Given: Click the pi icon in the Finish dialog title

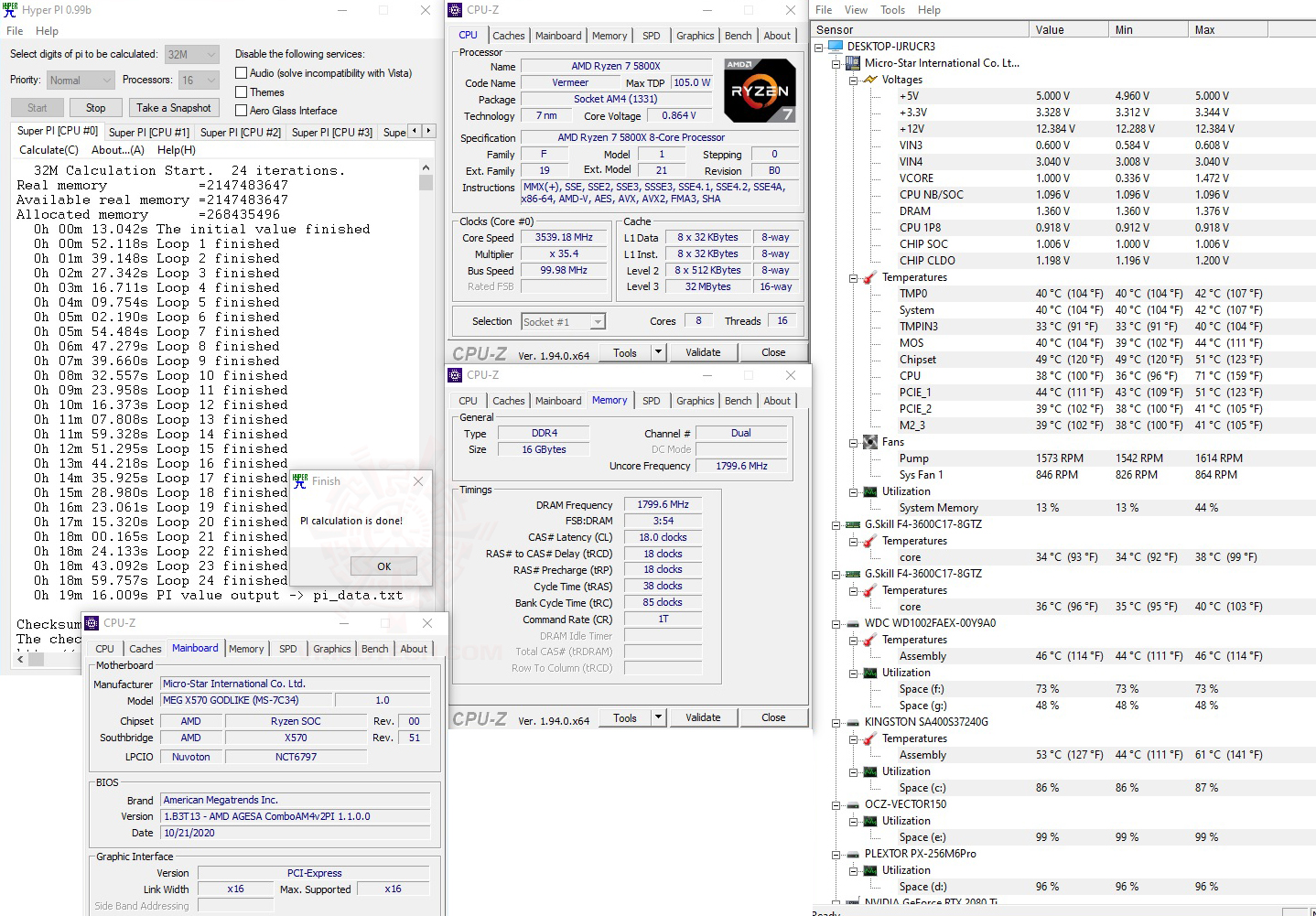Looking at the screenshot, I should click(300, 481).
